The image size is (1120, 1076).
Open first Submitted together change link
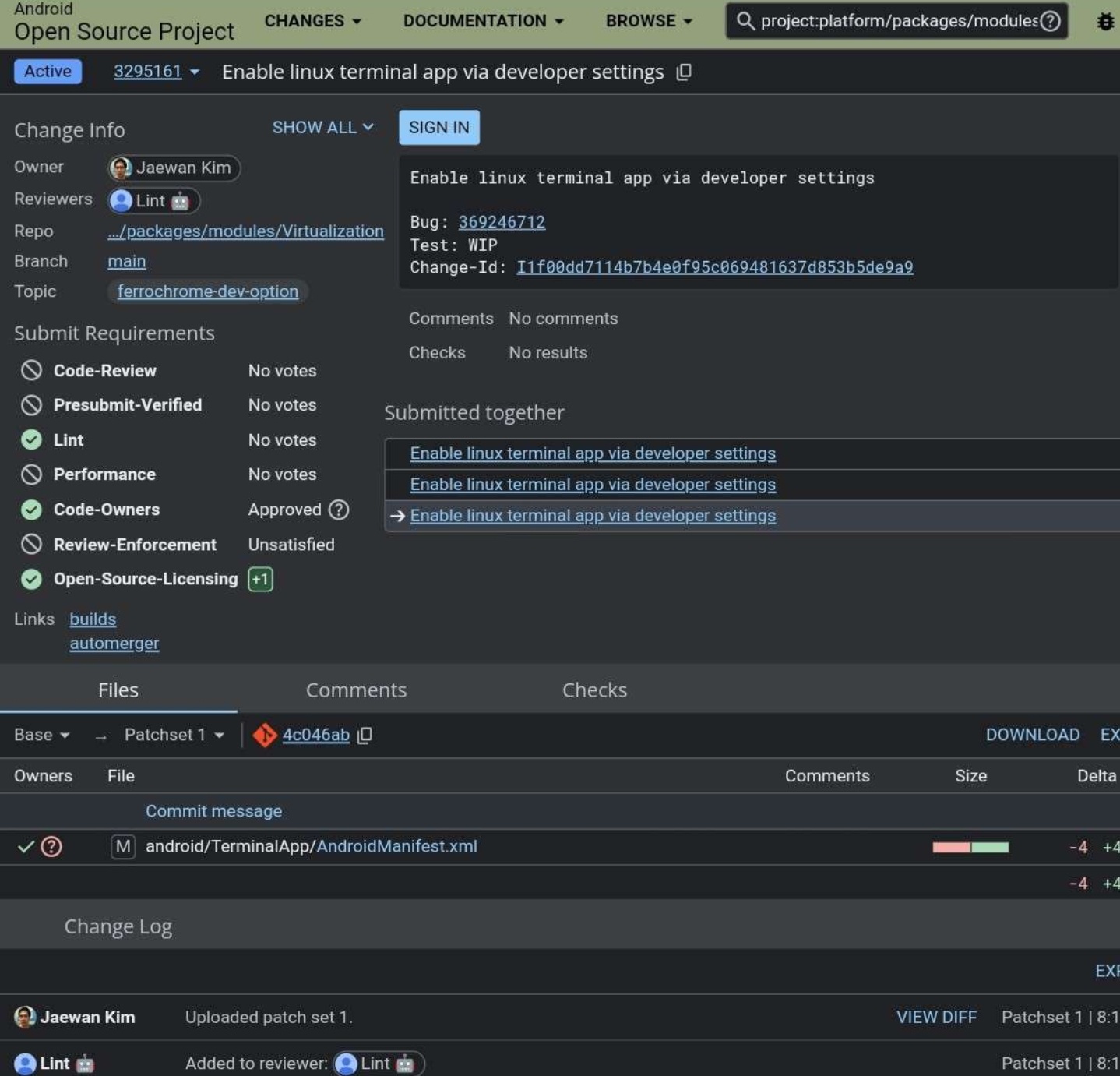(593, 453)
